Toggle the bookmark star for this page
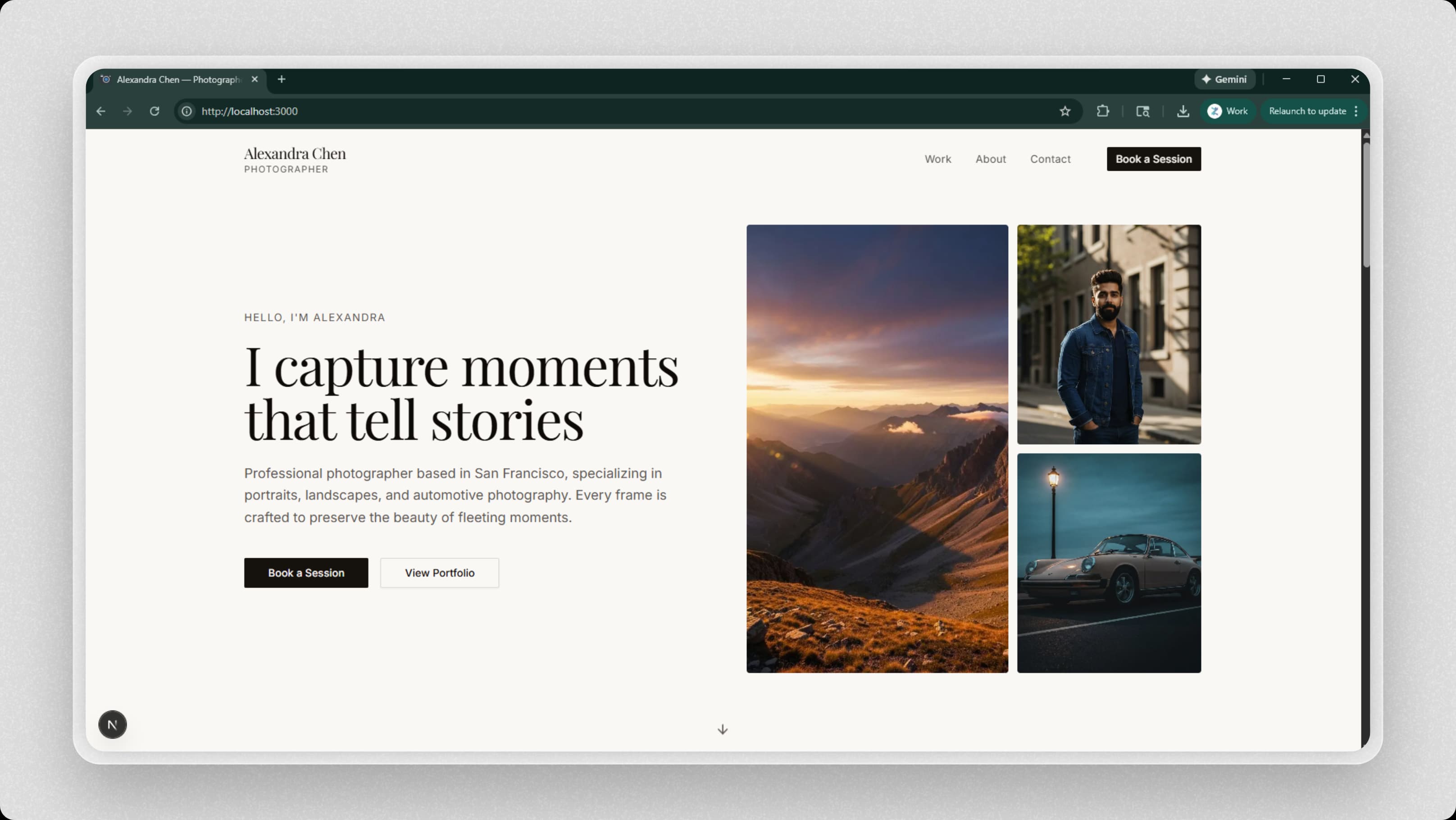Screen dimensions: 1456x820 [x=1065, y=111]
